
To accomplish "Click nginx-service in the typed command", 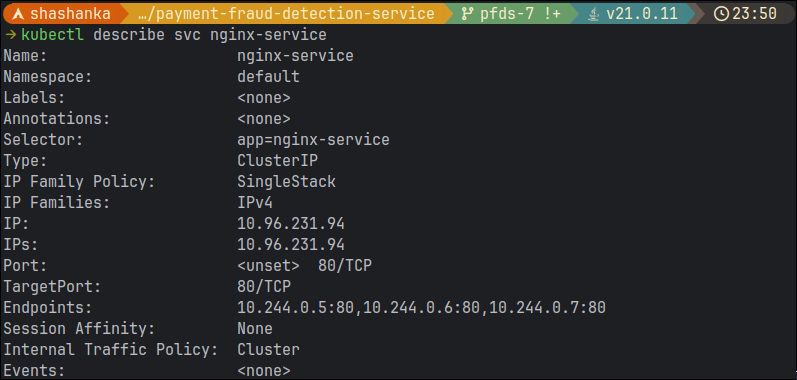I will pos(268,35).
